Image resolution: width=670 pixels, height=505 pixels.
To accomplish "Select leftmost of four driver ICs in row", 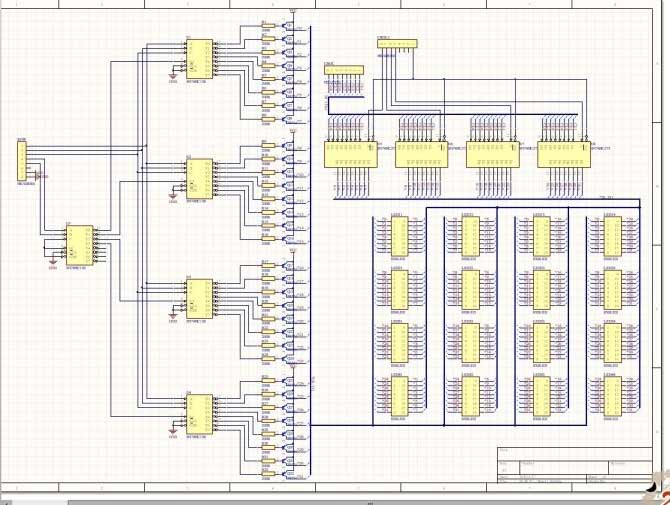I will tap(349, 153).
